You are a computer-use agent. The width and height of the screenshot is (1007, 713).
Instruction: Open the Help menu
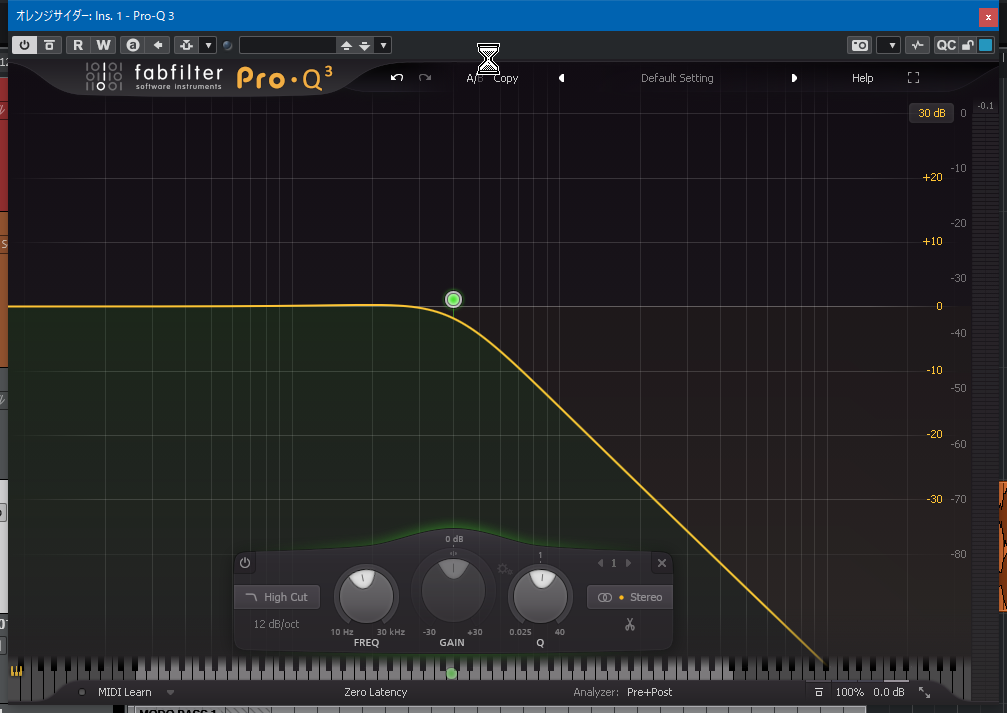(862, 78)
